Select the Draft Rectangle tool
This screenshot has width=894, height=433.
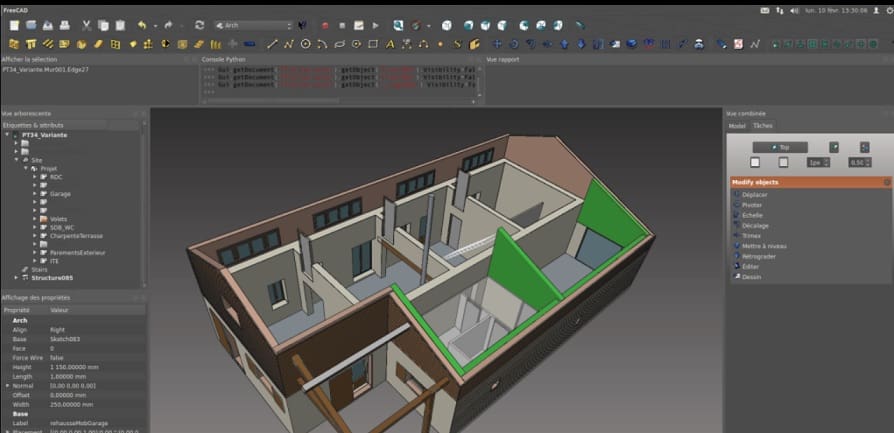coord(373,44)
